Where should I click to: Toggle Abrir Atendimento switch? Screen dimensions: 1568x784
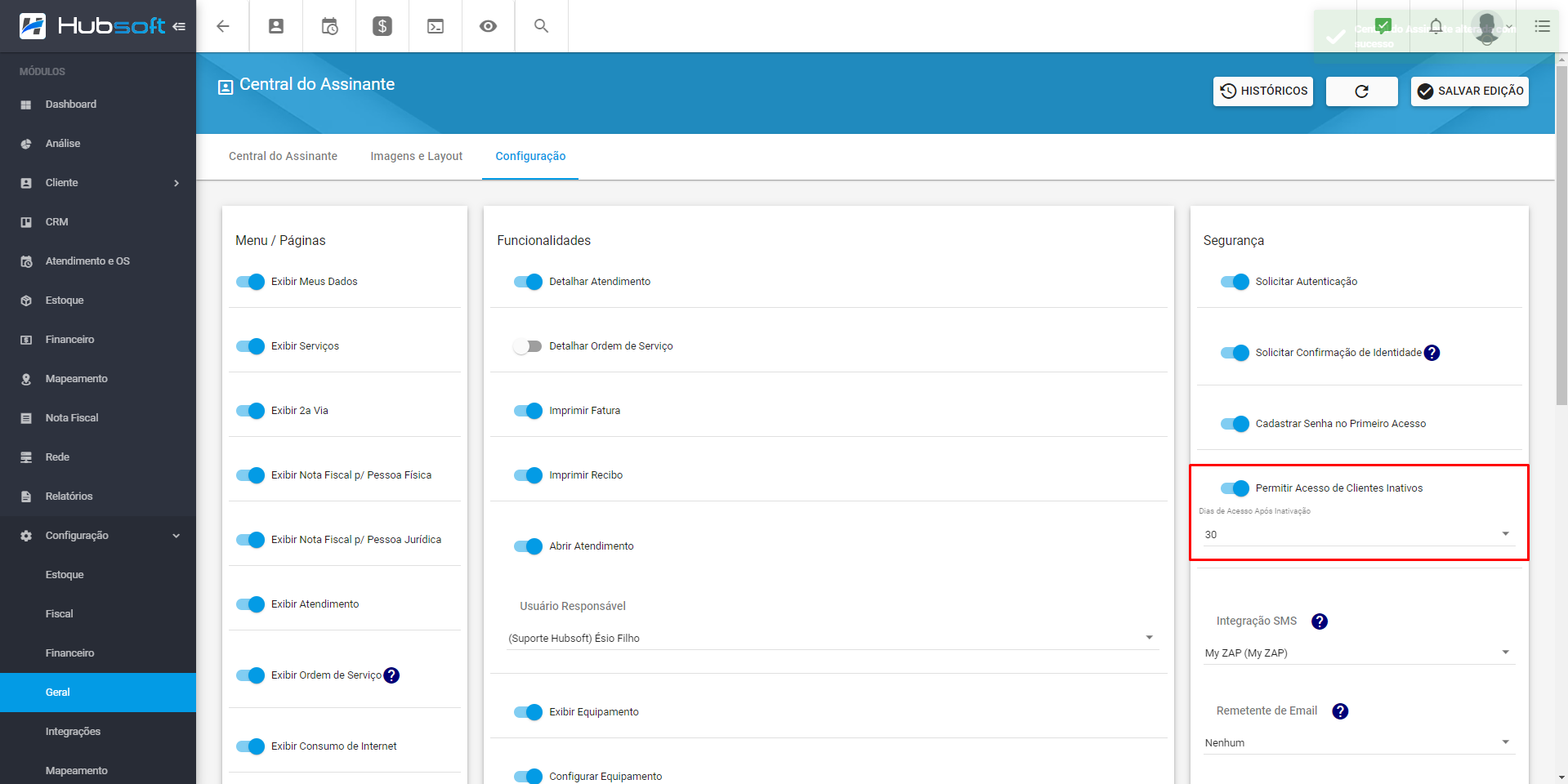(x=528, y=546)
